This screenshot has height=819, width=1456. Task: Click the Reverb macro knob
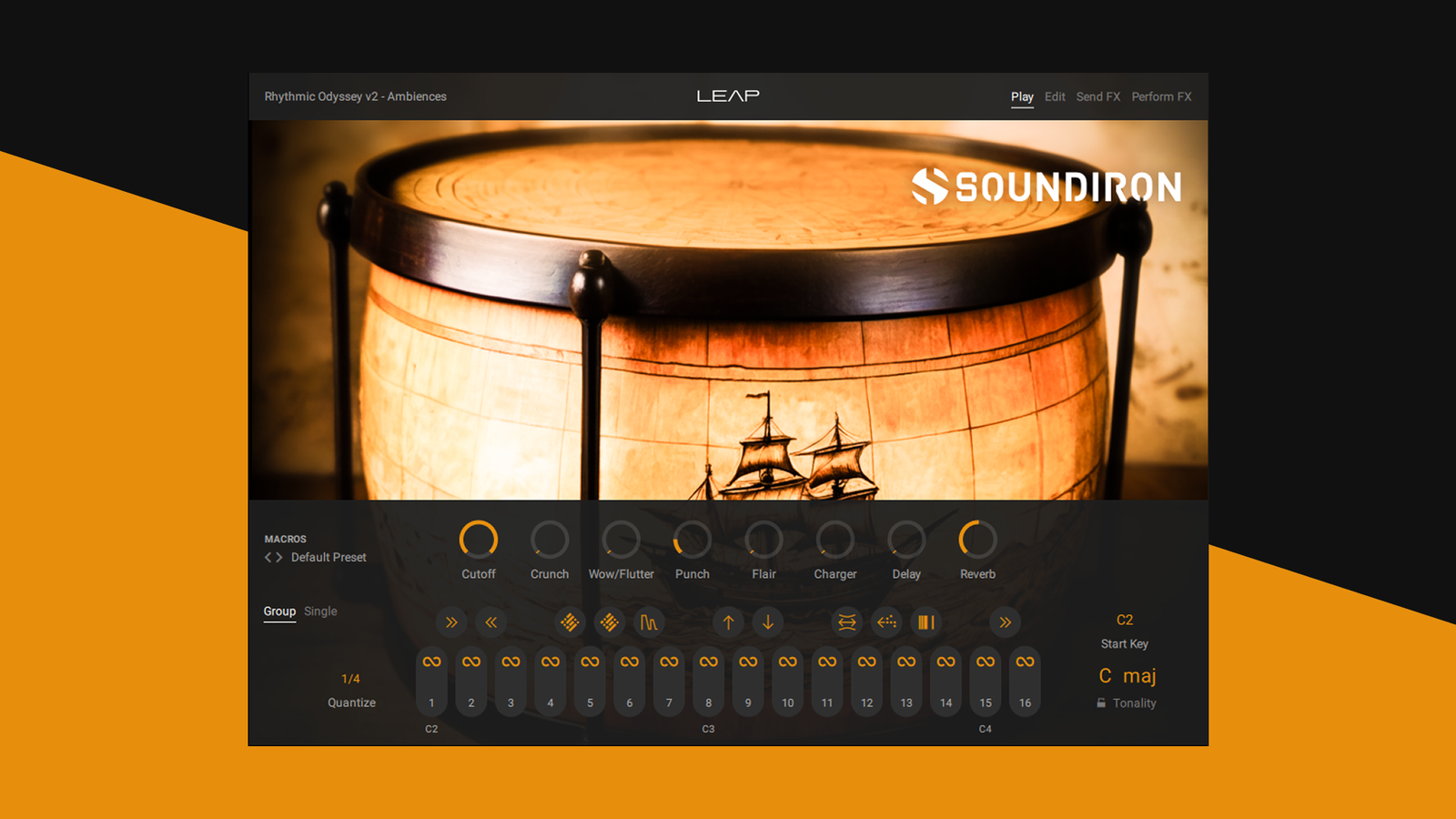(x=977, y=540)
